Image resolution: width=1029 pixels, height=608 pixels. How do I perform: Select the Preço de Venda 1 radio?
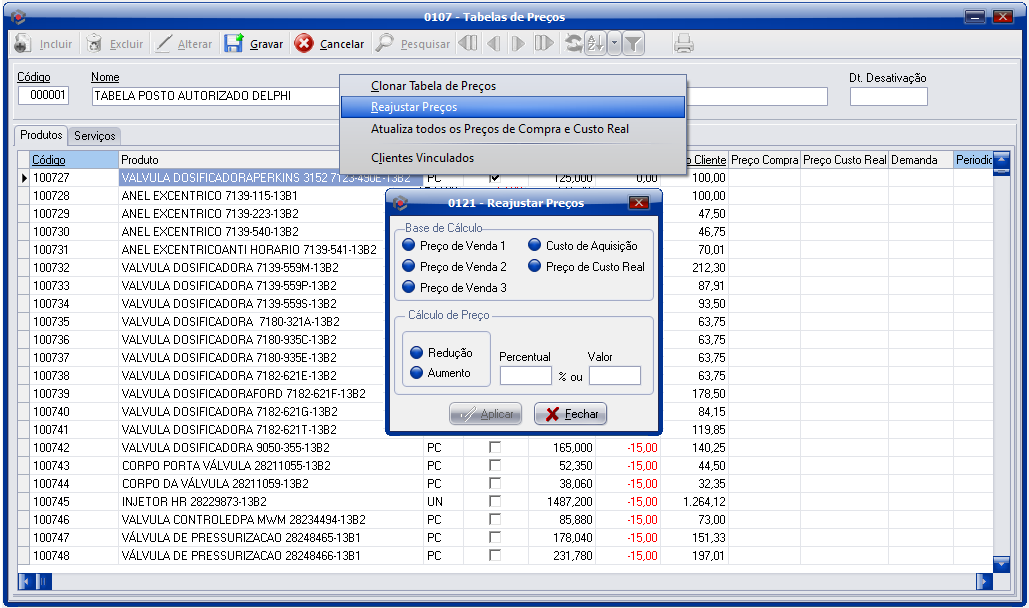coord(408,246)
